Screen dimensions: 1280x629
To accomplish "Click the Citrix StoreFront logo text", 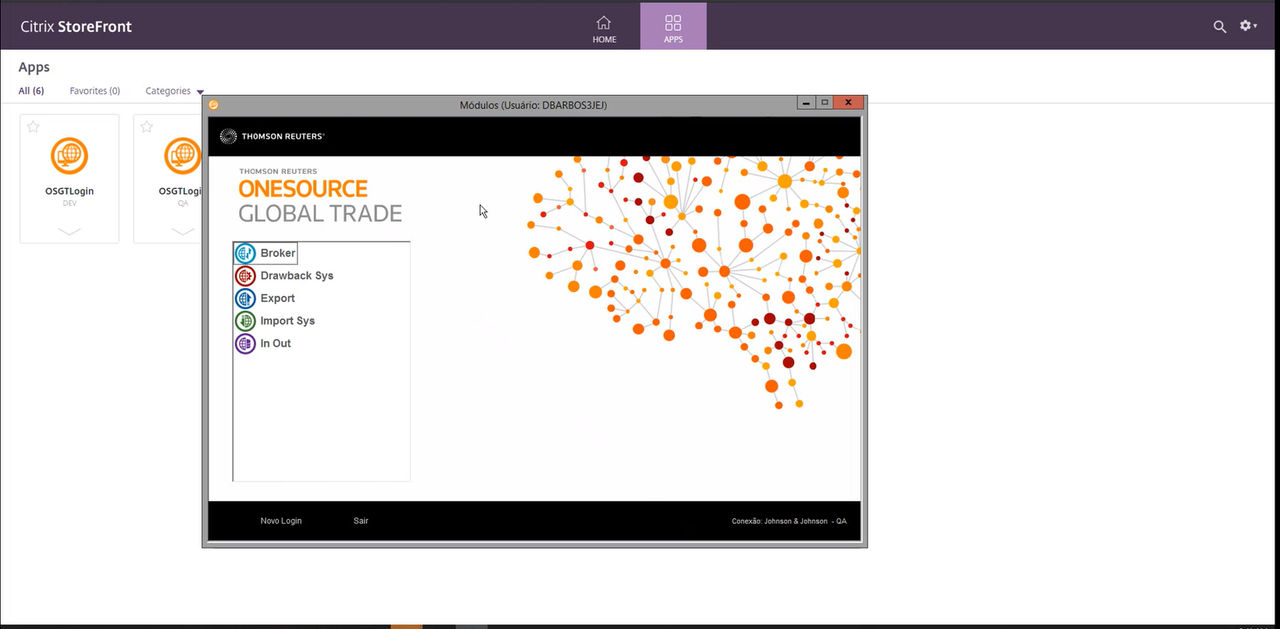I will (76, 27).
